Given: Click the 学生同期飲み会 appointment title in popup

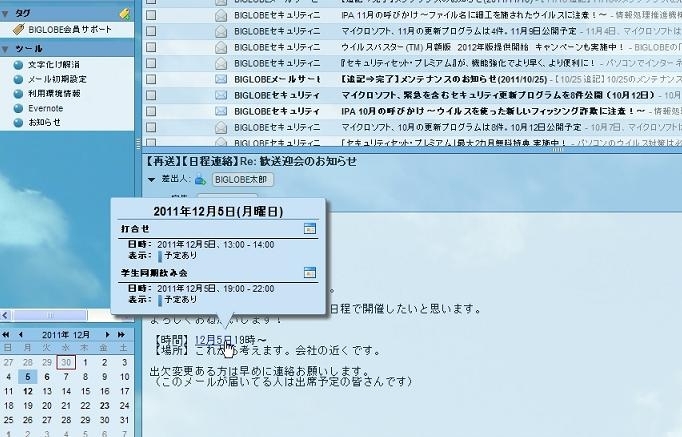Looking at the screenshot, I should 154,273.
